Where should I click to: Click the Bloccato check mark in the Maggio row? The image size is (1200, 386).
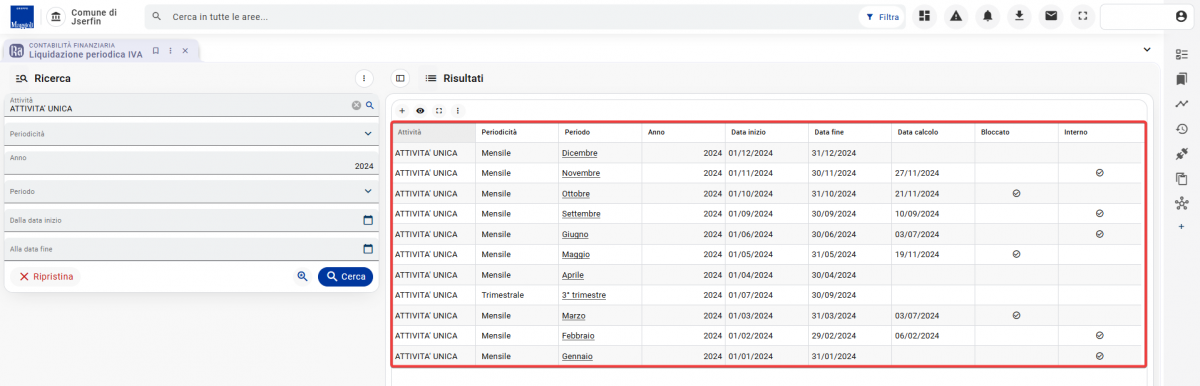tap(1016, 254)
